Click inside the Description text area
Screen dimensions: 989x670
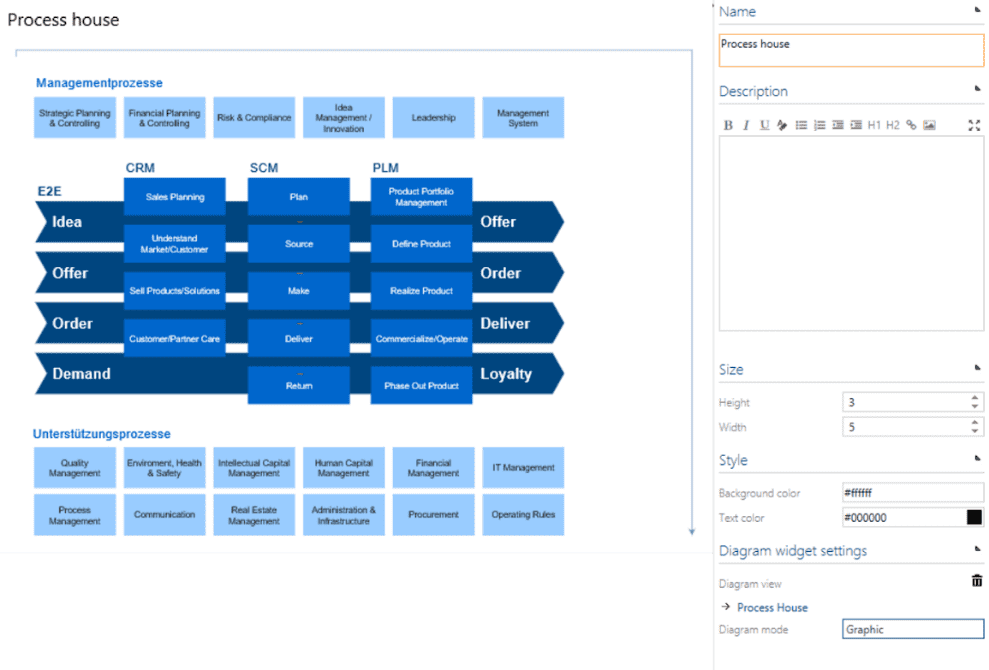(x=851, y=233)
